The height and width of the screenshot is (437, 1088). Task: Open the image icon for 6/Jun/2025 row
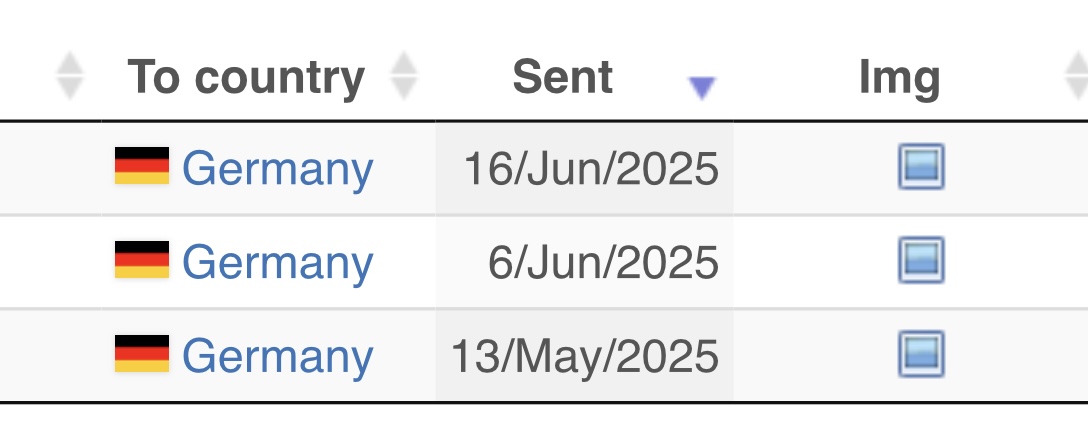(921, 260)
